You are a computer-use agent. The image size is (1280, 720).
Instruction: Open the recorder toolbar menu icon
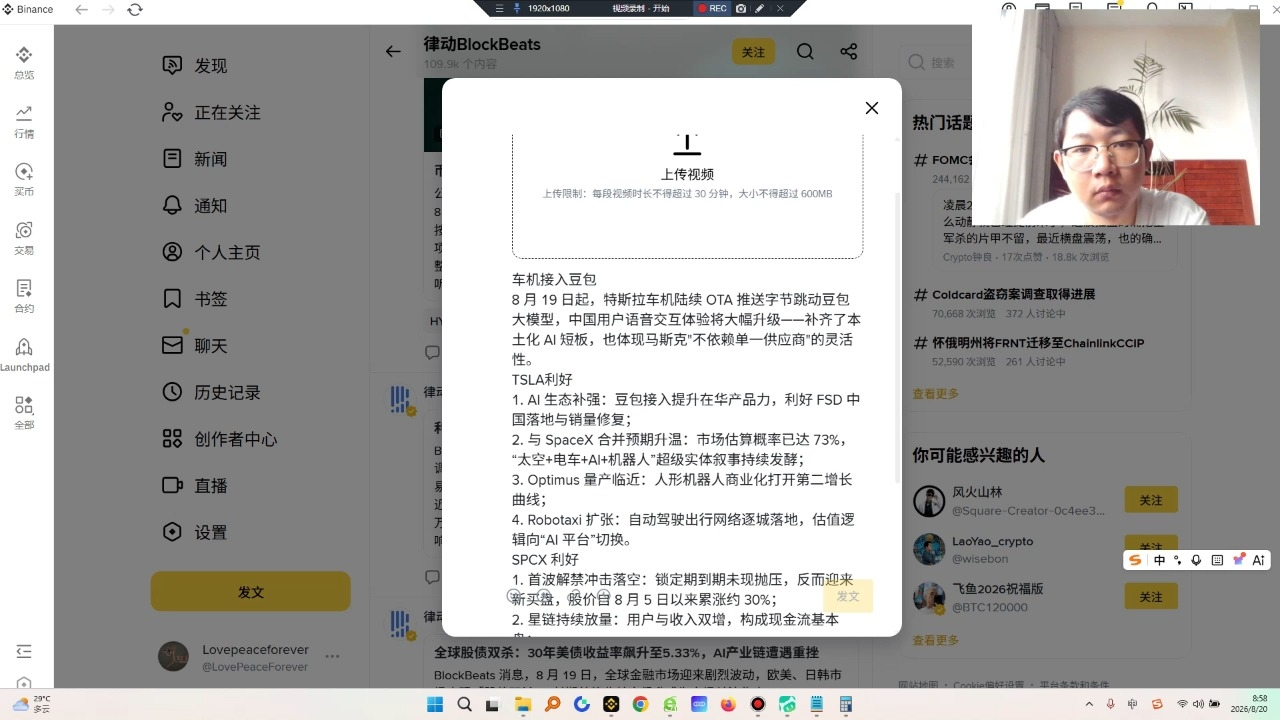click(500, 8)
